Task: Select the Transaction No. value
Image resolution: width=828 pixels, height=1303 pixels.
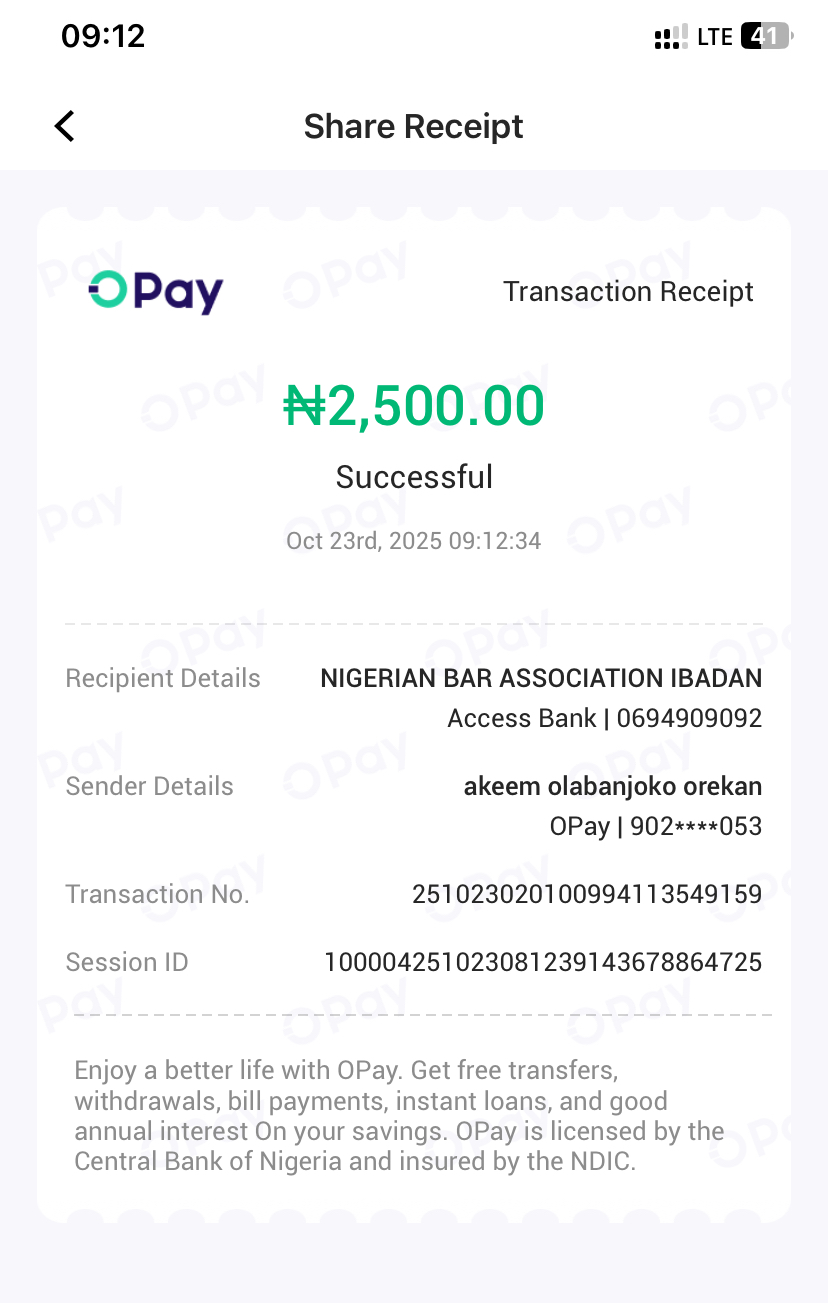Action: [x=587, y=894]
